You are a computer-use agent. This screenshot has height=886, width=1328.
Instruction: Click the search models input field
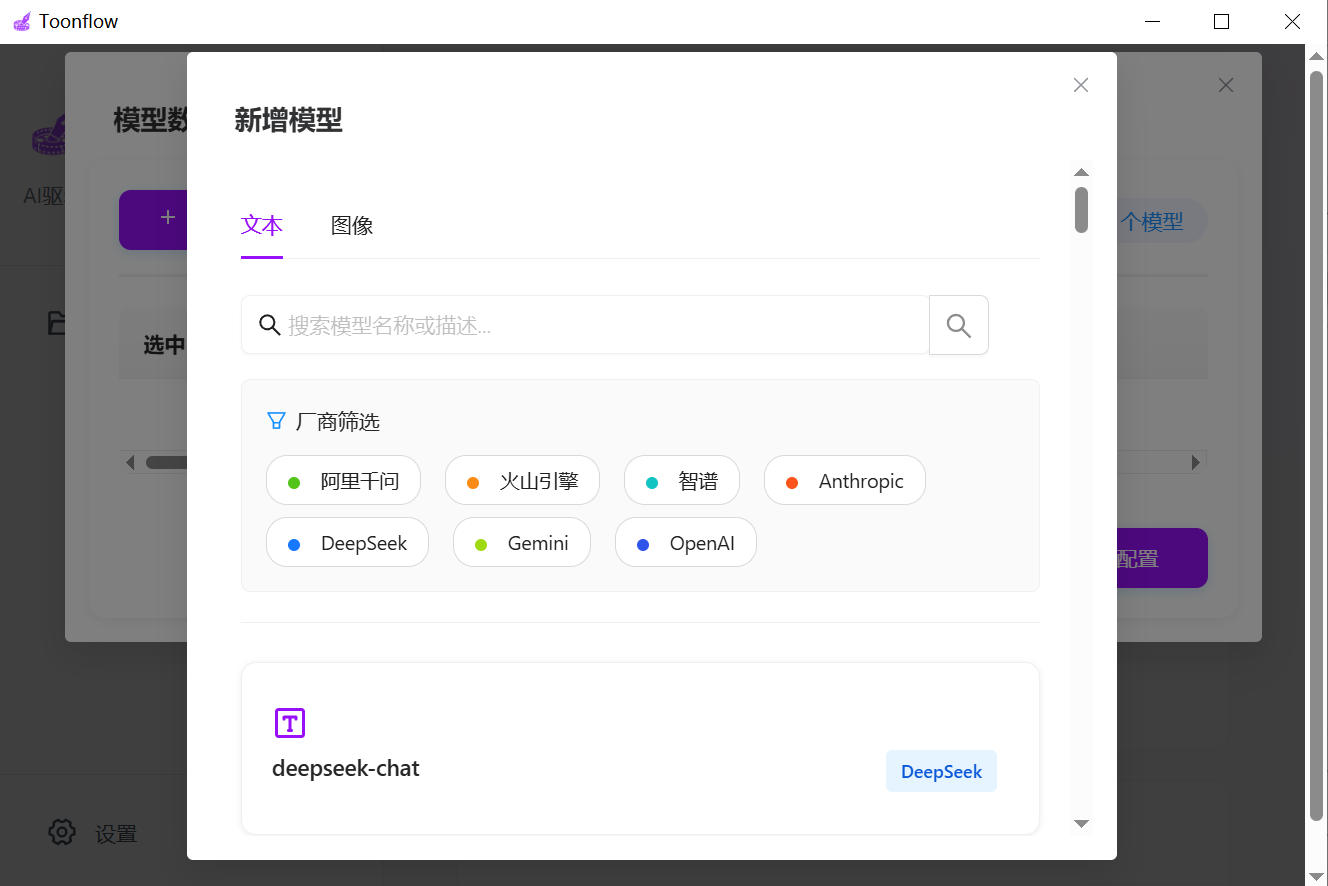pos(600,325)
